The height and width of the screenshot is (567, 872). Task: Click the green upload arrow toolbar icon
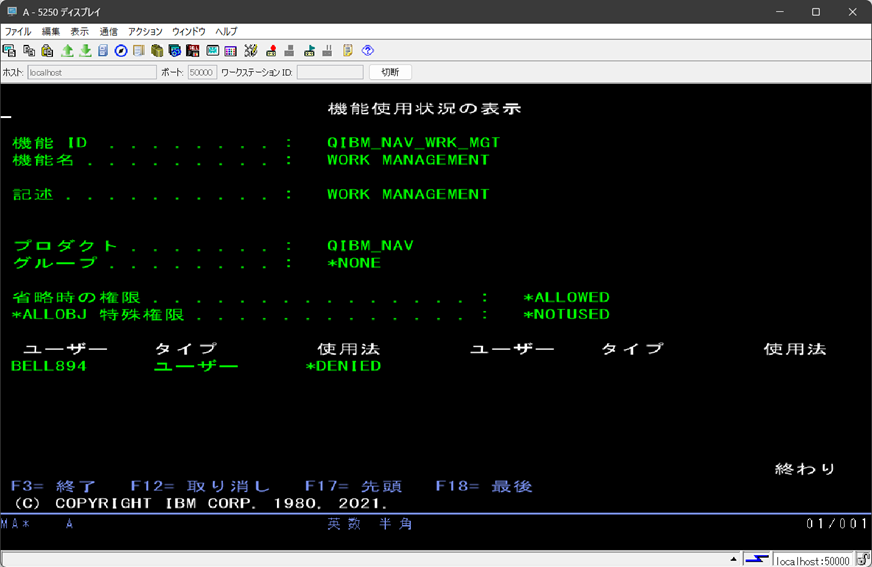(67, 50)
